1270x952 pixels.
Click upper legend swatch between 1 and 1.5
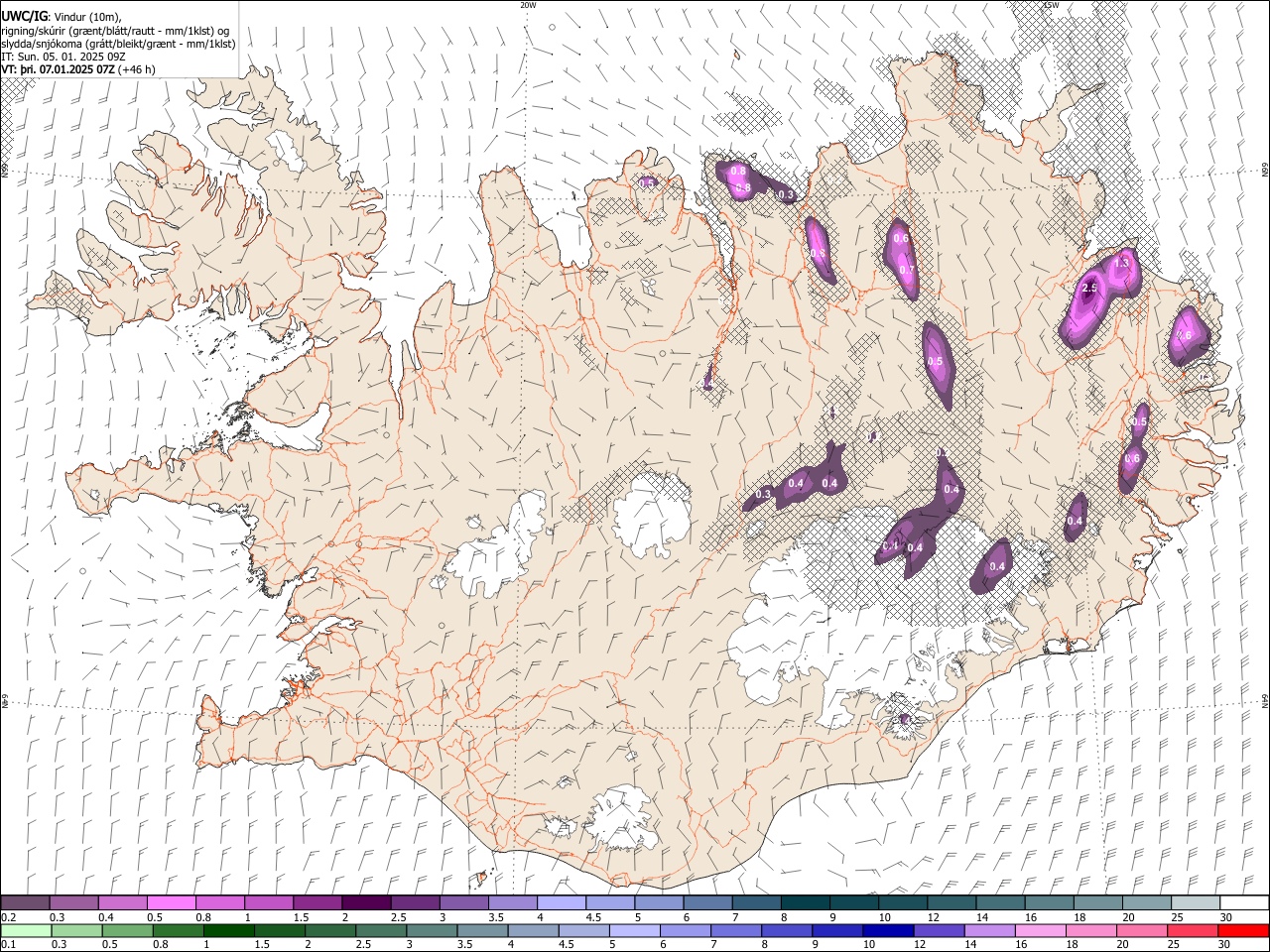point(269,902)
